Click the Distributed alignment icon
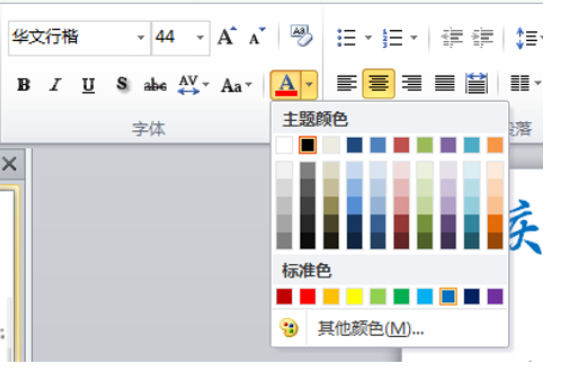Image resolution: width=561 pixels, height=376 pixels. click(x=477, y=83)
